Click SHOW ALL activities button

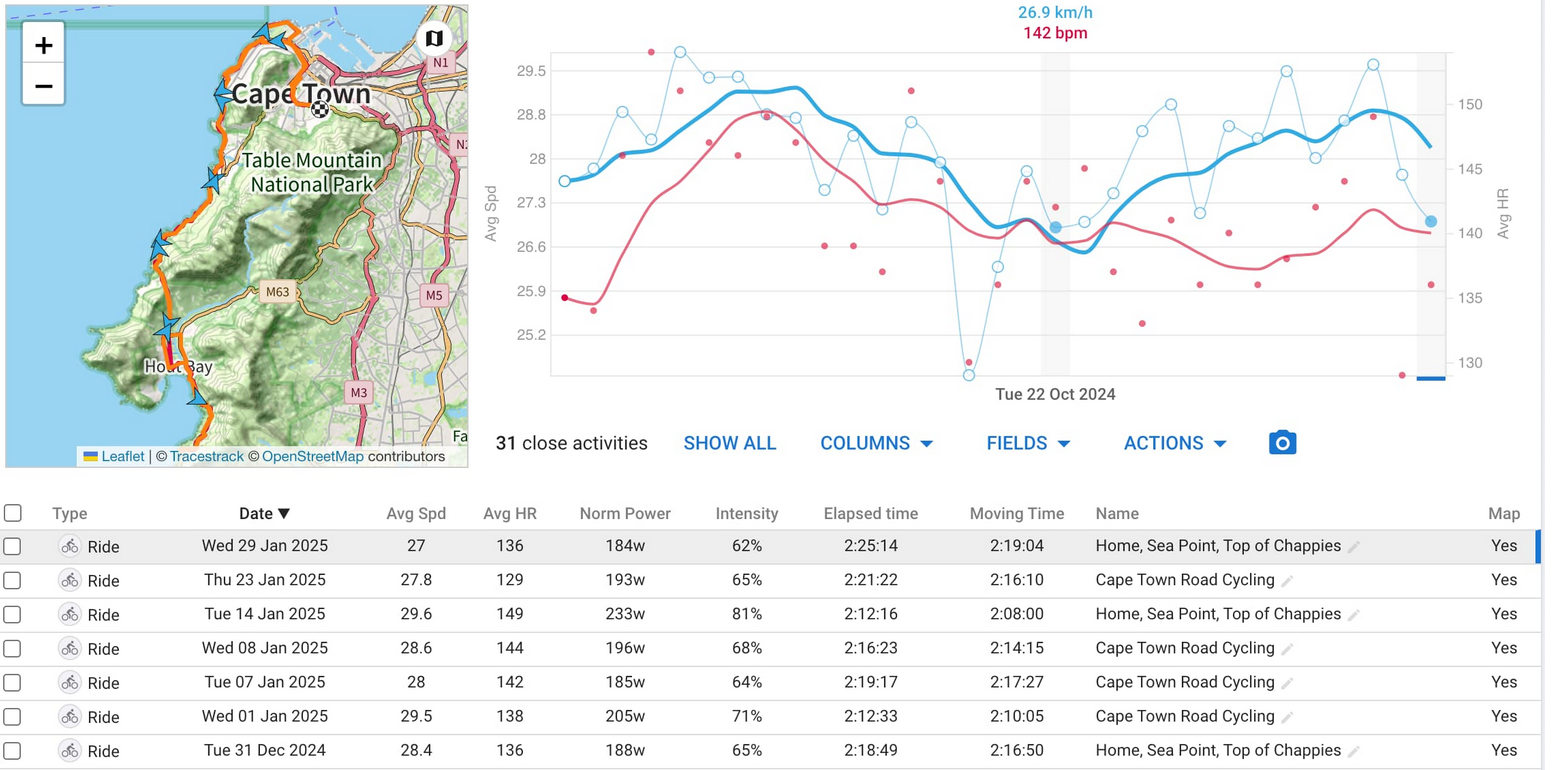click(x=730, y=443)
